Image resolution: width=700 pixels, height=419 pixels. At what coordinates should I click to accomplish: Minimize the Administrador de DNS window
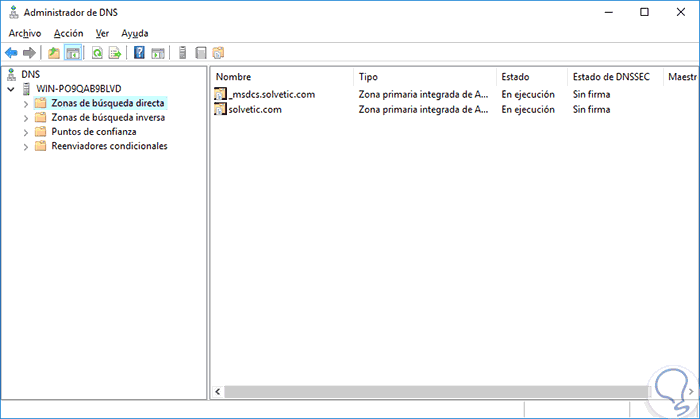[x=608, y=12]
